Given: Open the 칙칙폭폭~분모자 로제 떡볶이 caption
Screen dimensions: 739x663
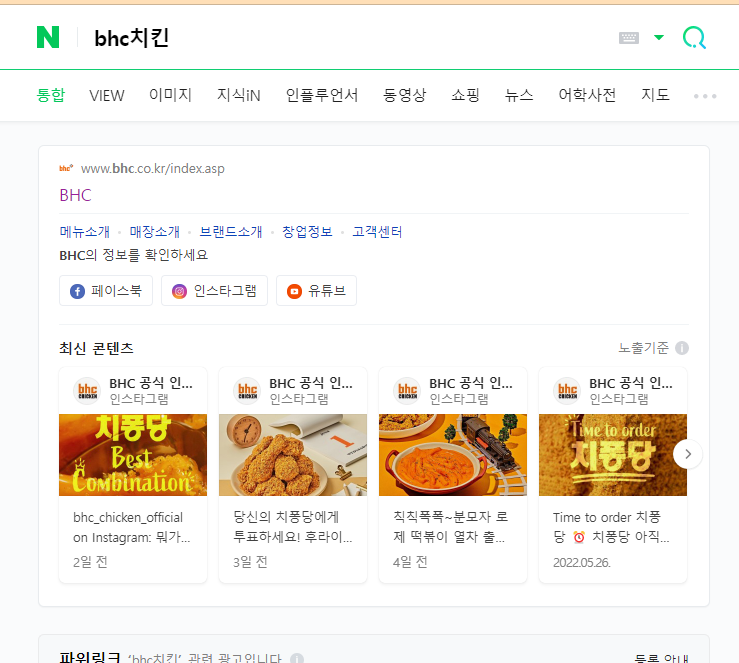Looking at the screenshot, I should [x=451, y=527].
